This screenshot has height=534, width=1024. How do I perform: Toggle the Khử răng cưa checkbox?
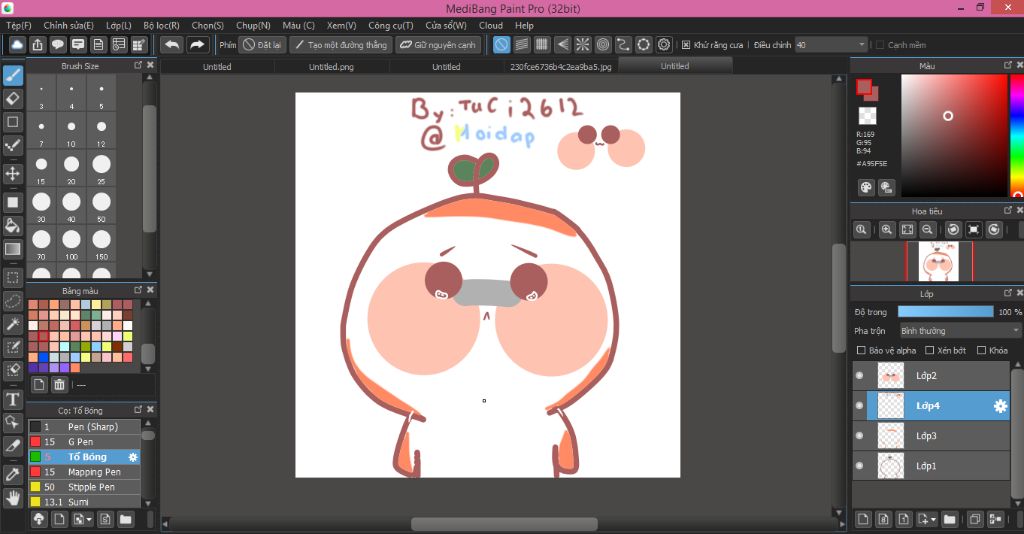click(x=685, y=45)
